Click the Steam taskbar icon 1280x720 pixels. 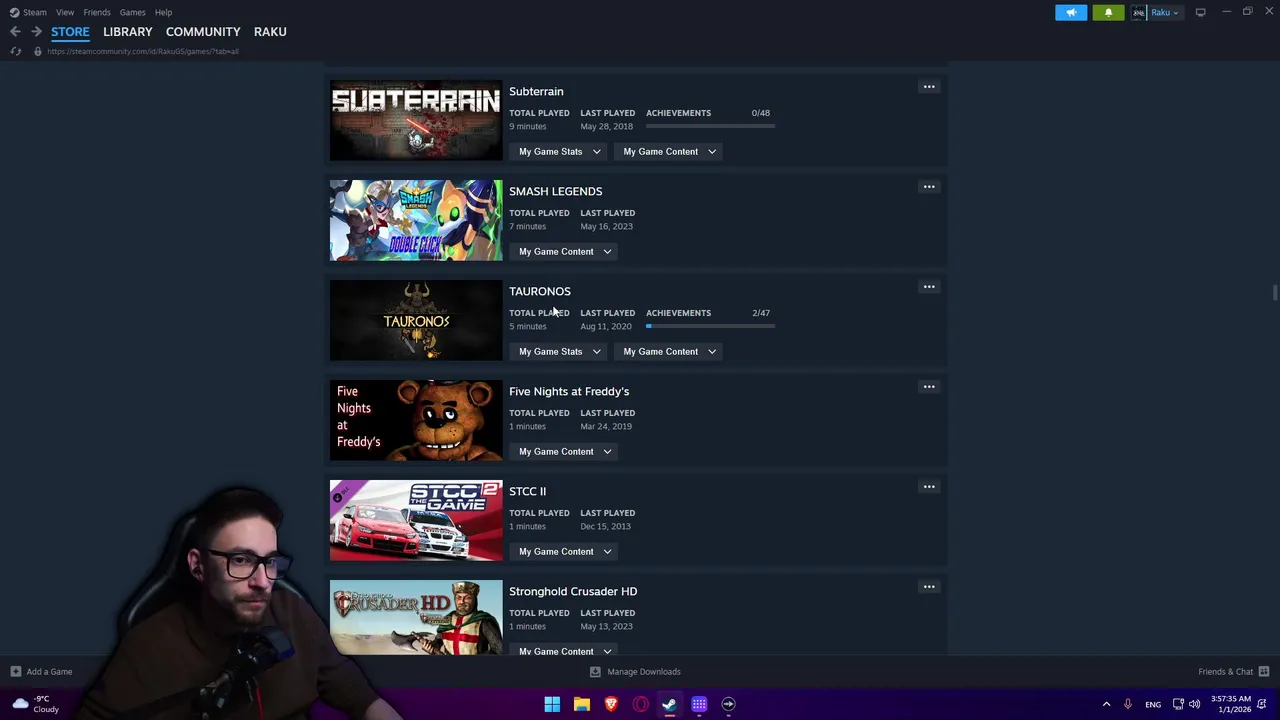(670, 704)
